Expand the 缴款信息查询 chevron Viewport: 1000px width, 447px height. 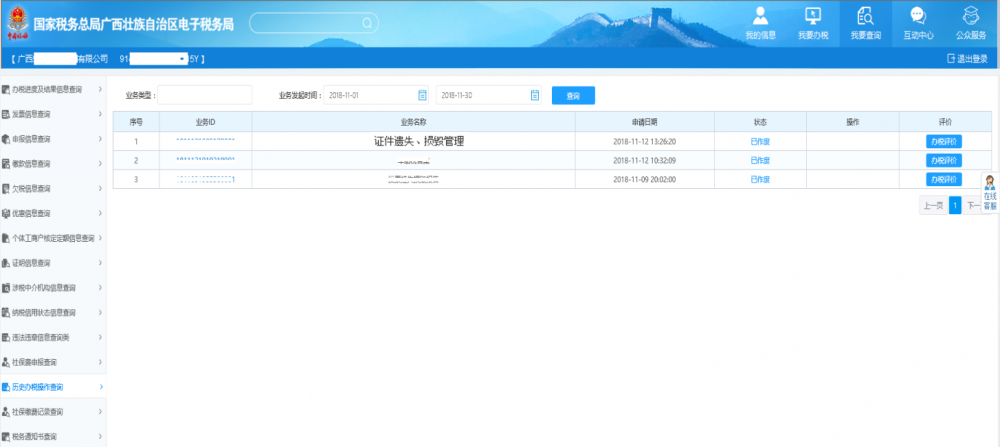100,164
